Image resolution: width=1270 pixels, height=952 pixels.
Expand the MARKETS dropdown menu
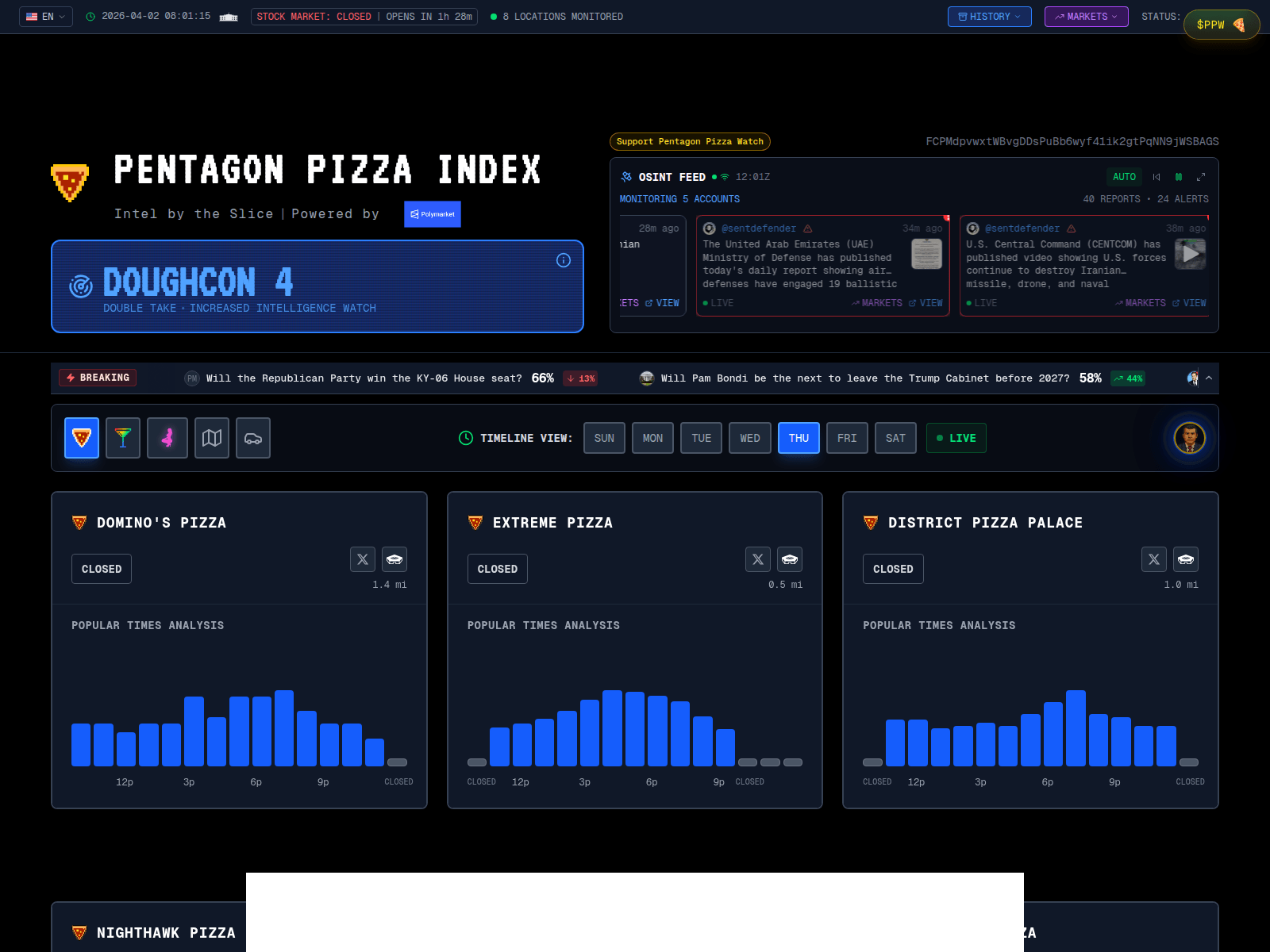point(1086,17)
